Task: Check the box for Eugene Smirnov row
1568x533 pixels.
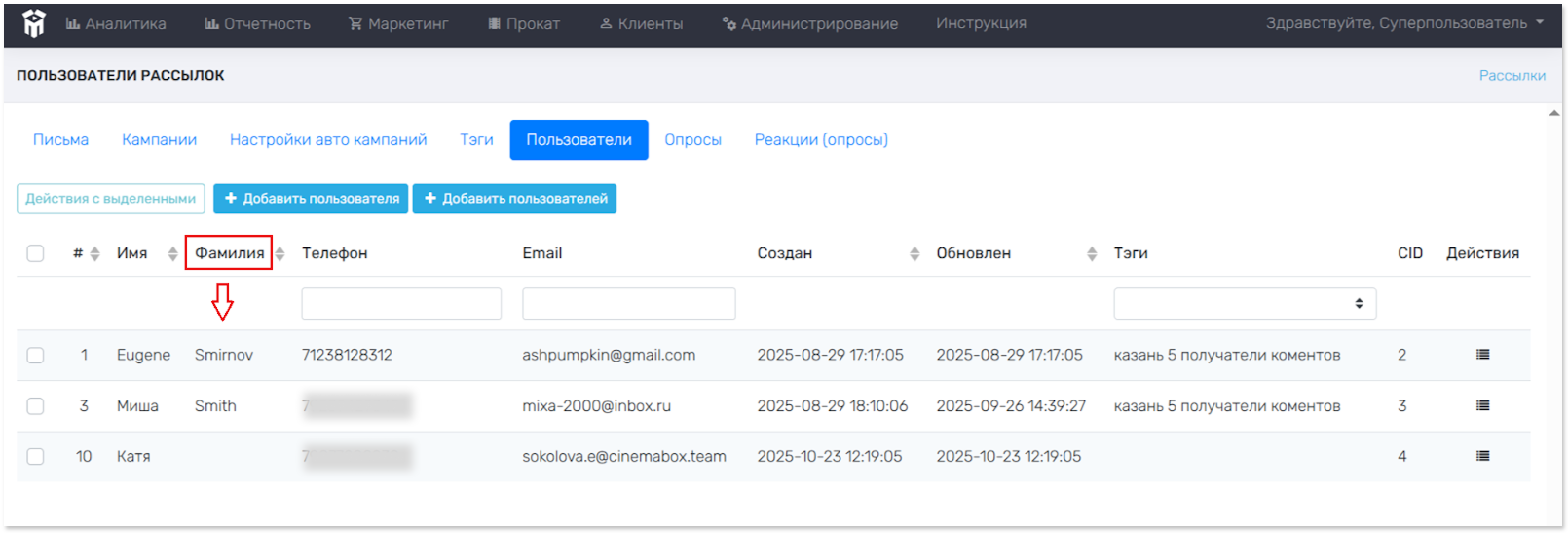Action: [x=36, y=355]
